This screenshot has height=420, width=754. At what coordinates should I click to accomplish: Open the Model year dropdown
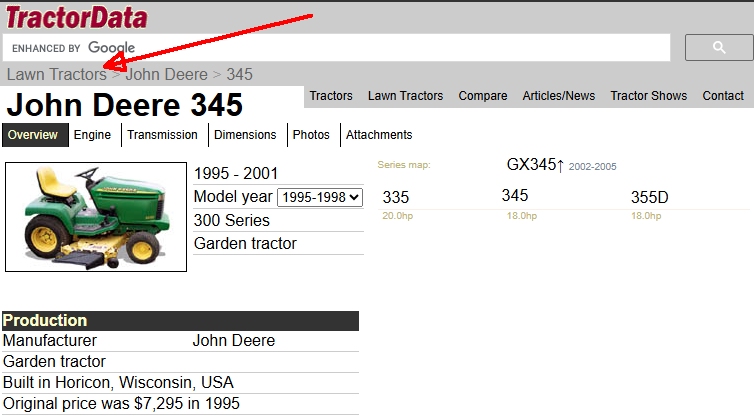pyautogui.click(x=320, y=197)
